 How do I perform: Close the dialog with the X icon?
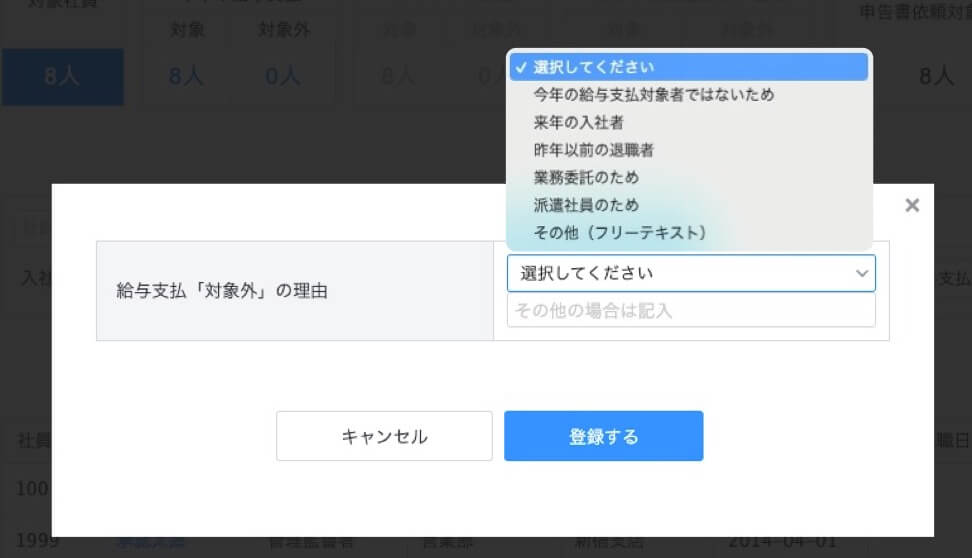911,205
